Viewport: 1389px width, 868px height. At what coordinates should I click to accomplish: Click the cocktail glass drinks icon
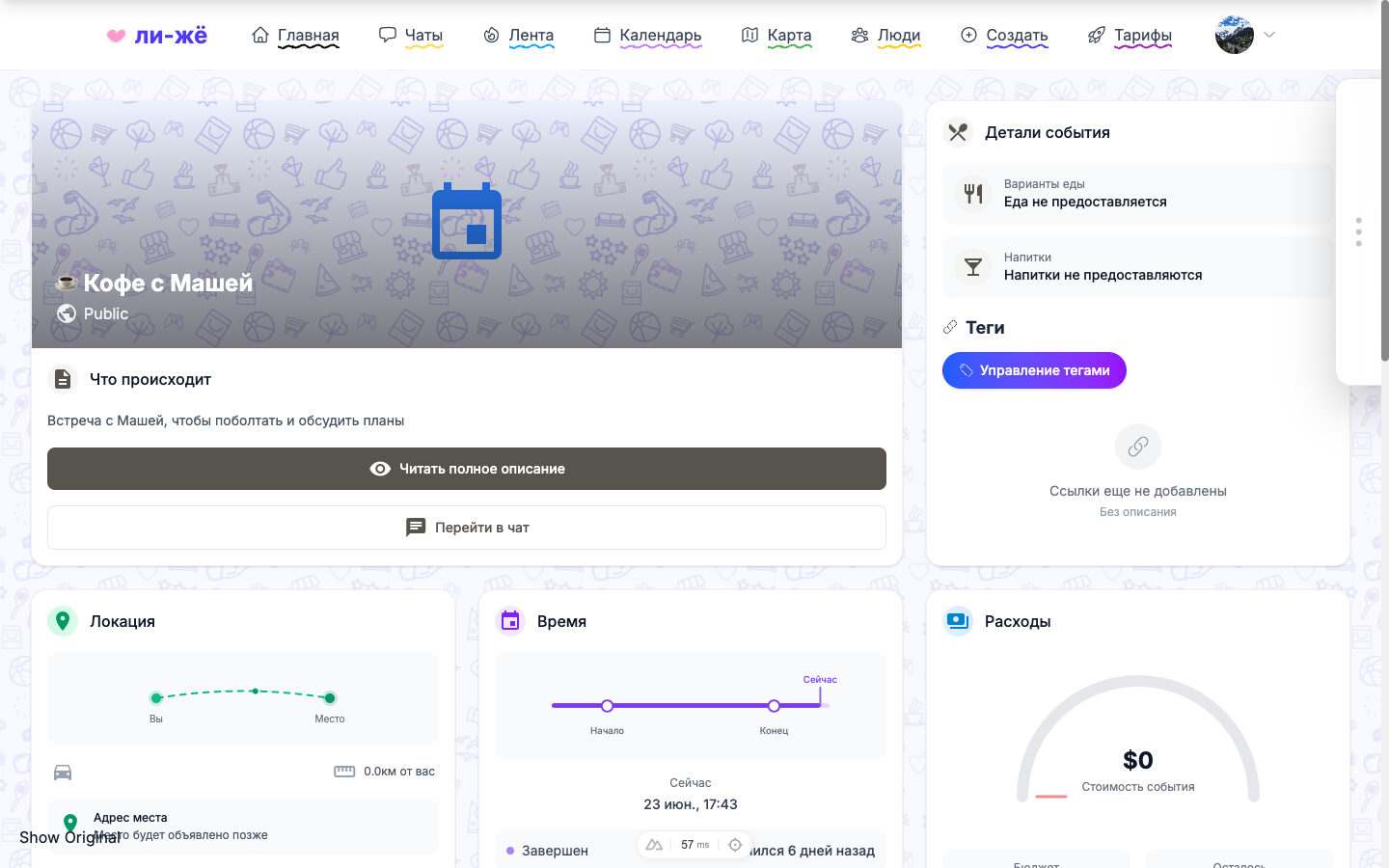[973, 267]
